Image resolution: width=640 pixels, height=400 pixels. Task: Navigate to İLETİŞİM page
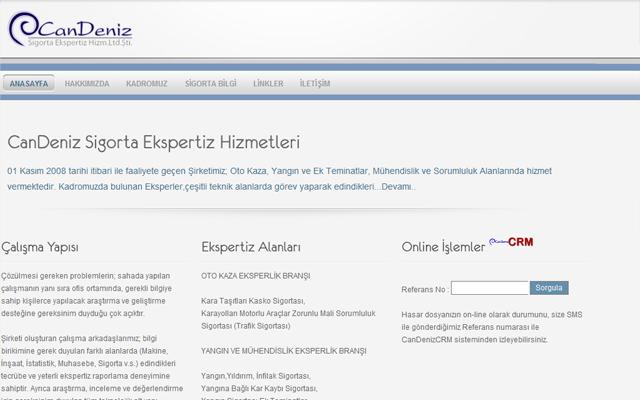(315, 84)
